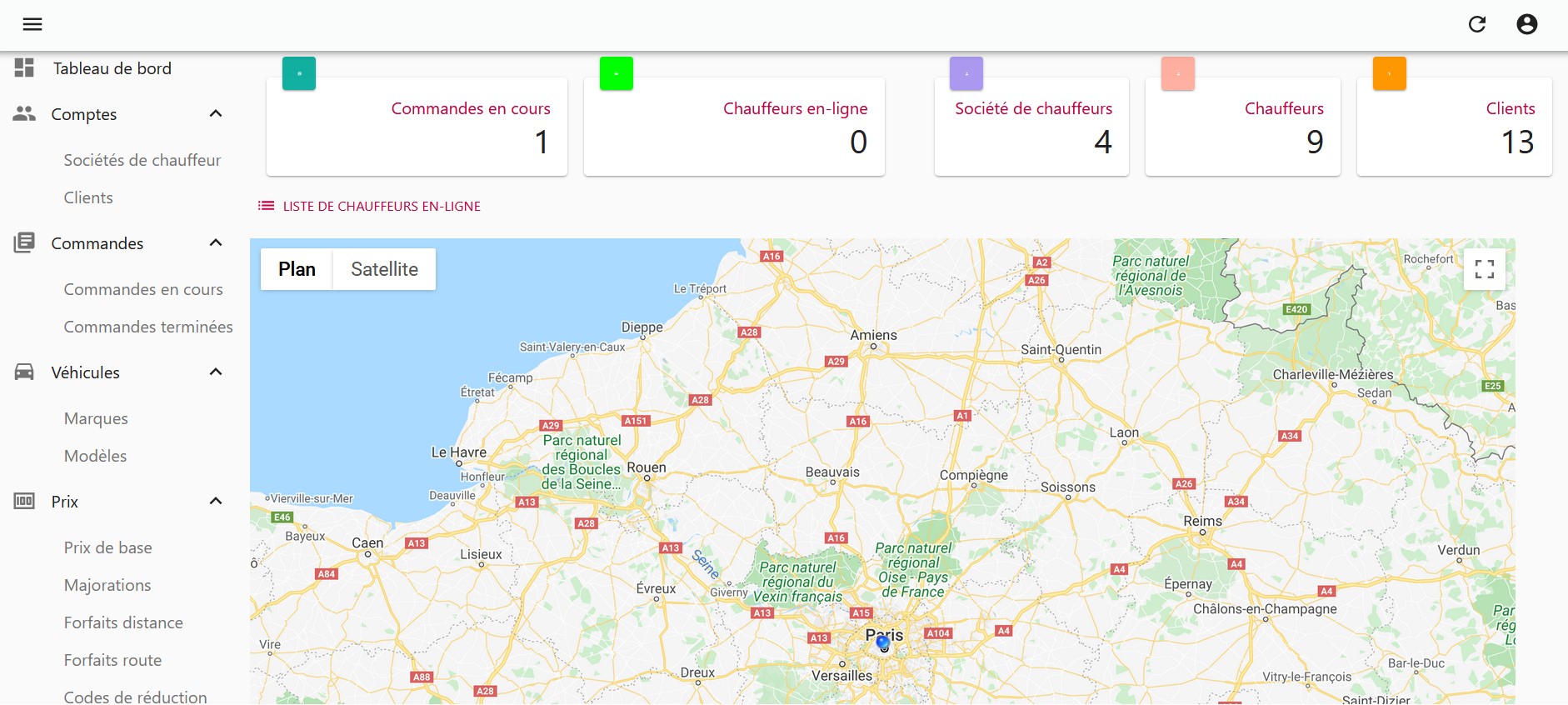Collapse the Comptes section
Image resolution: width=1568 pixels, height=705 pixels.
tap(216, 113)
